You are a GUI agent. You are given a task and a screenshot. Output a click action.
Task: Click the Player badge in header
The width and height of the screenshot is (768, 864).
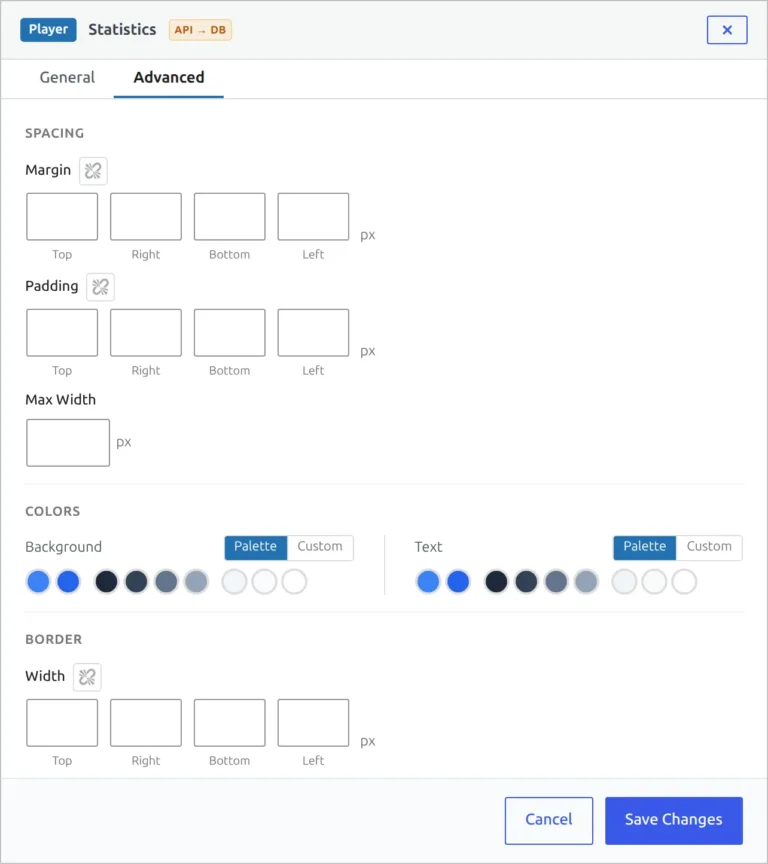click(x=48, y=30)
